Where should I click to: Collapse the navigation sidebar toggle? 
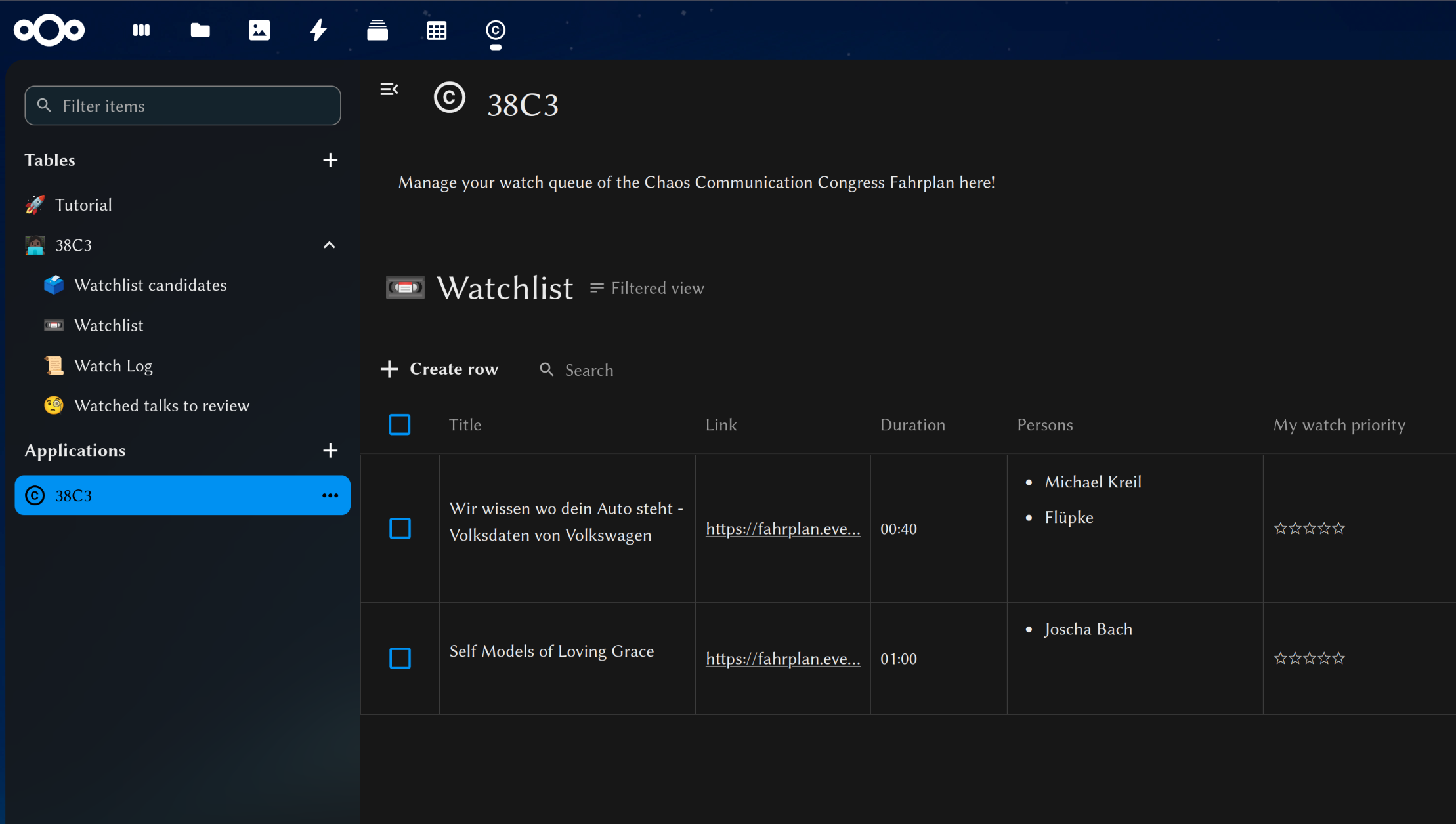[389, 89]
